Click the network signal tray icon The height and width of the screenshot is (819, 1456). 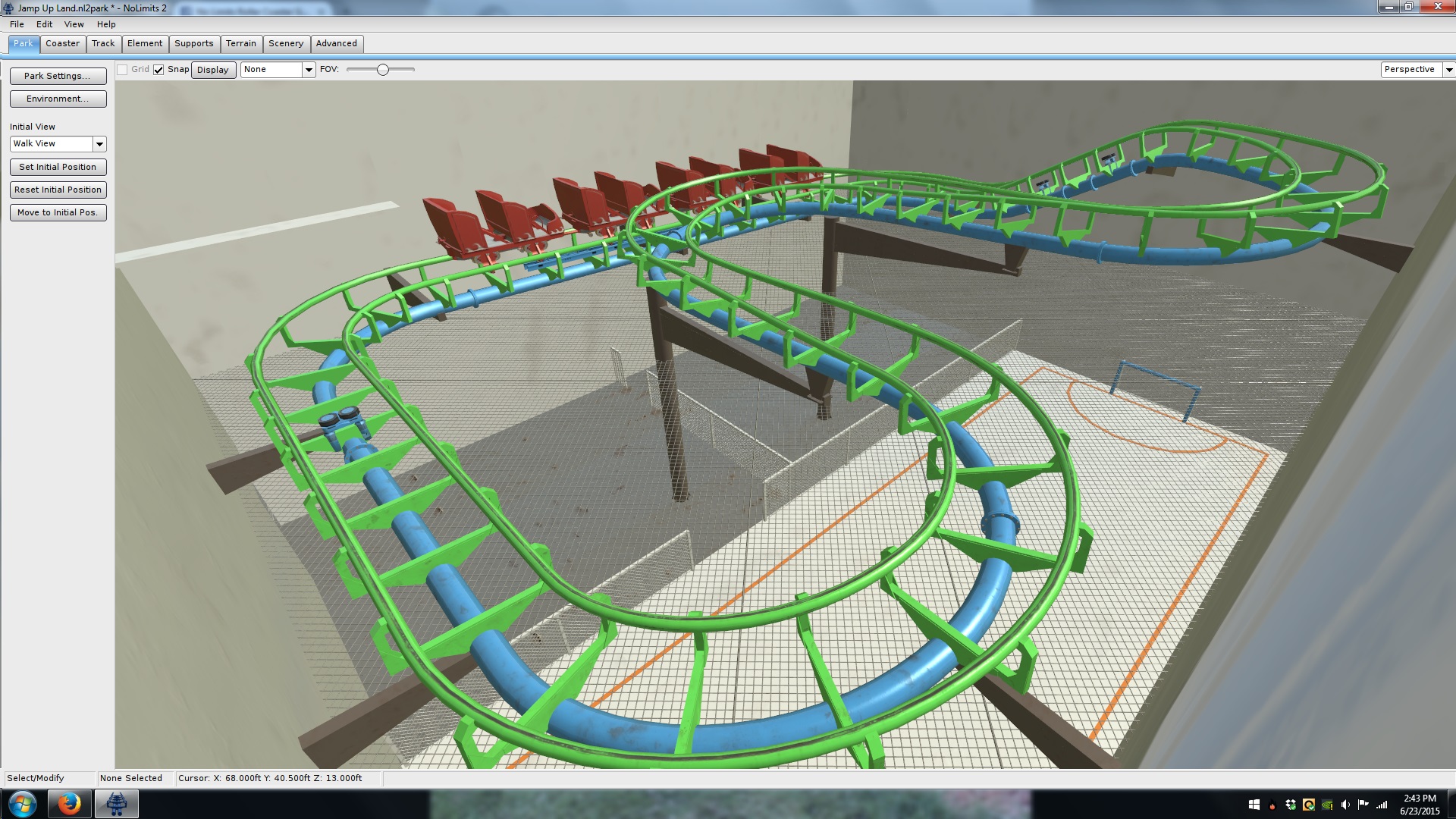(1382, 805)
